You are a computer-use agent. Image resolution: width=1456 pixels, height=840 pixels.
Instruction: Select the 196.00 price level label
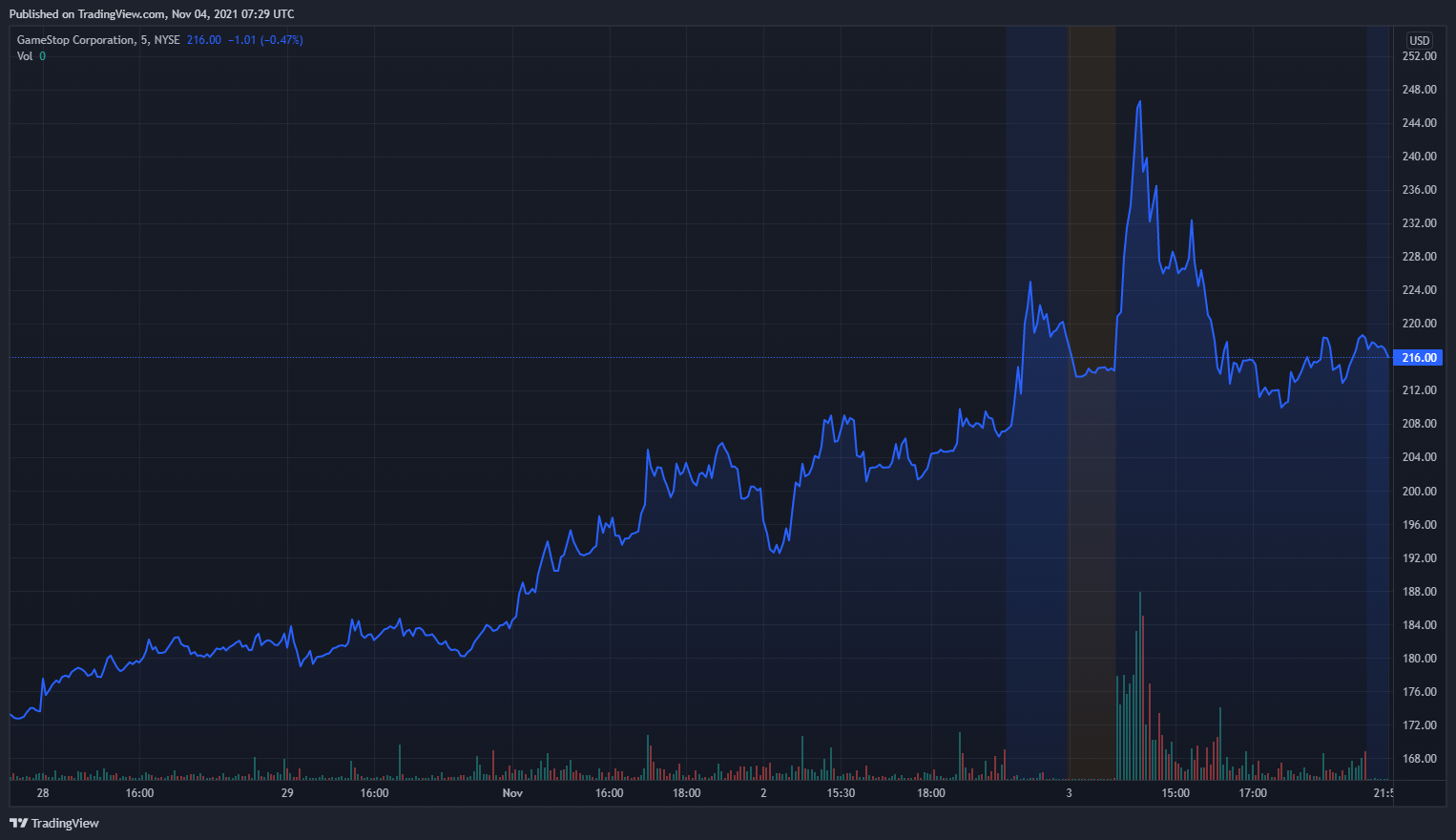click(1419, 525)
